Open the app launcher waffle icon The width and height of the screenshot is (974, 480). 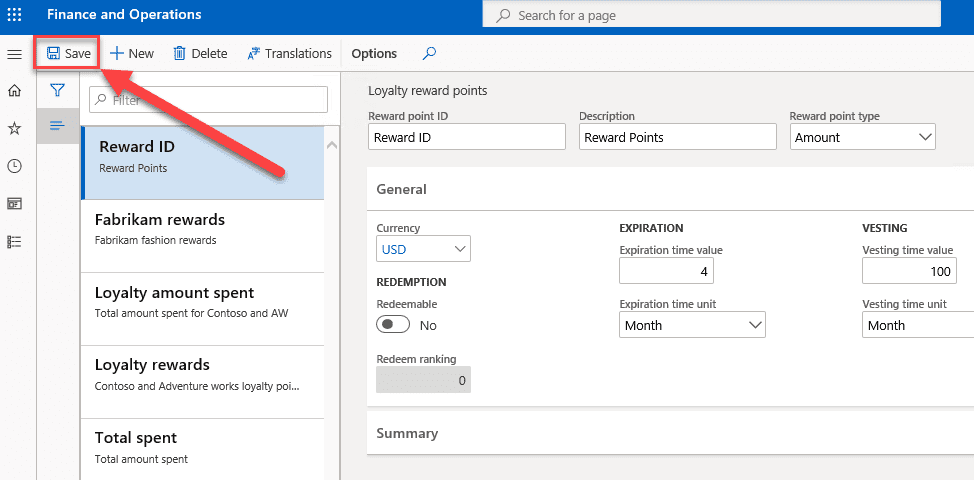click(x=14, y=14)
